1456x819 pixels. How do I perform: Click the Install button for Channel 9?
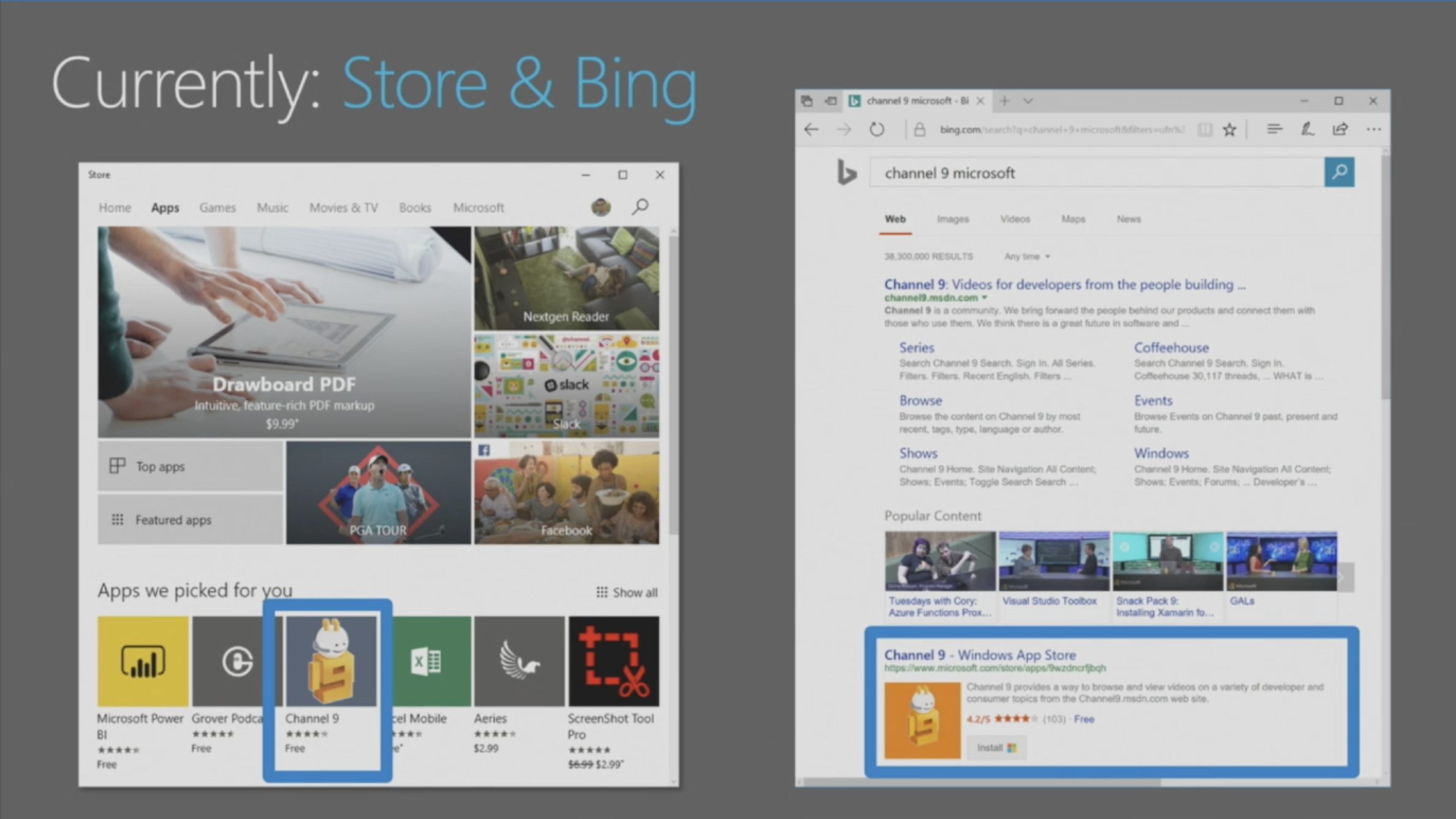[996, 747]
